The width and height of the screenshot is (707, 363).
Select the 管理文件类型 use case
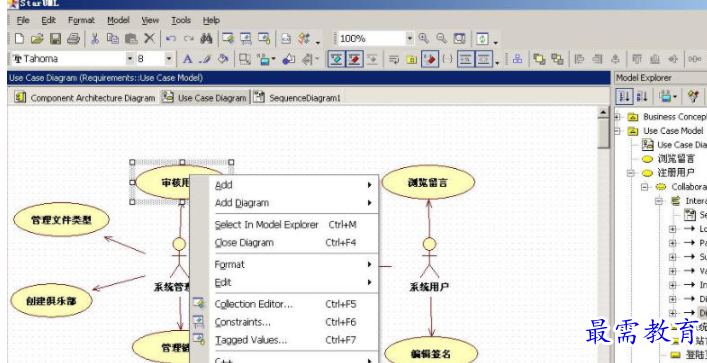(61, 220)
